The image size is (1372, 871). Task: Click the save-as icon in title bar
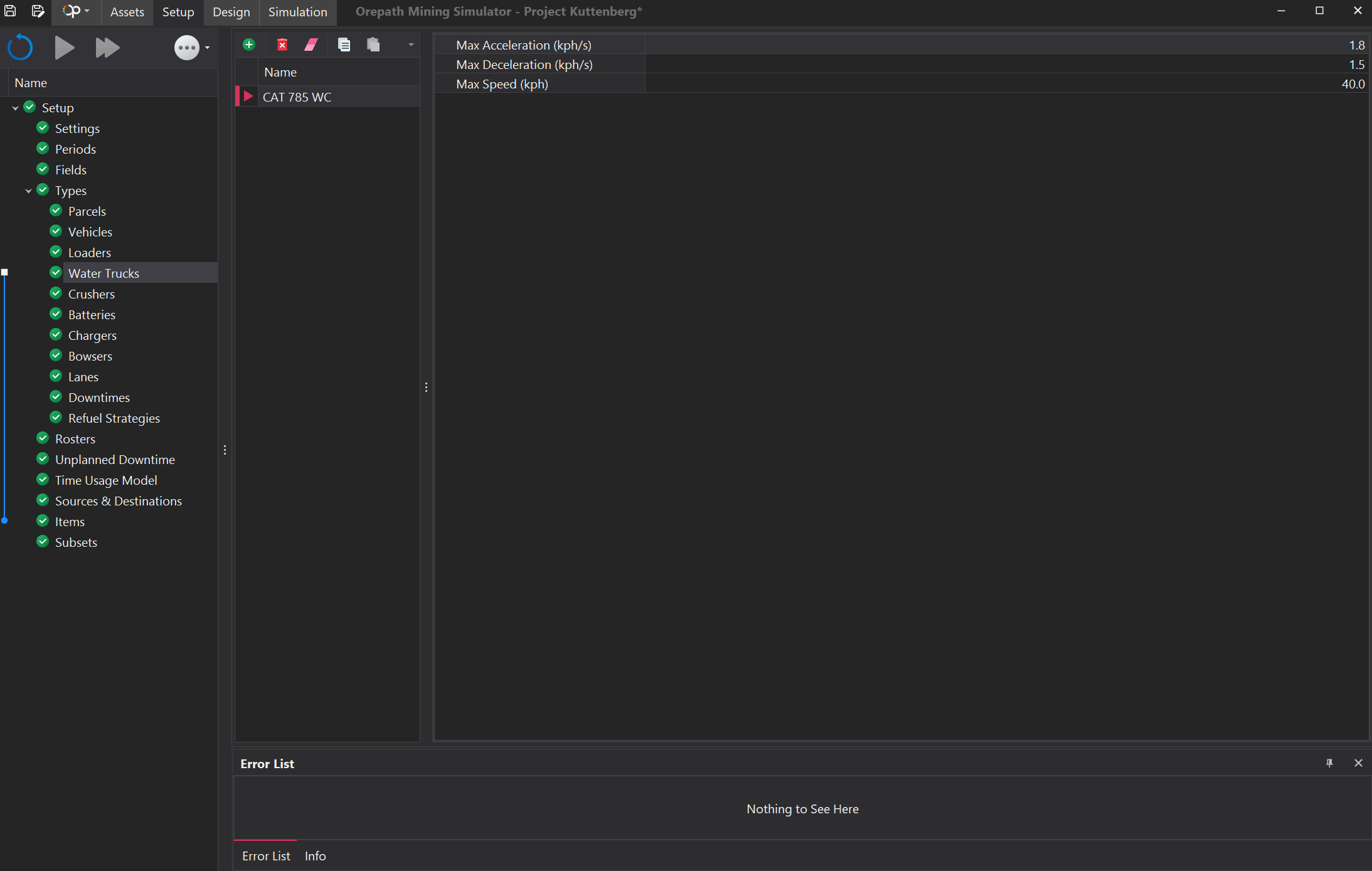point(38,11)
